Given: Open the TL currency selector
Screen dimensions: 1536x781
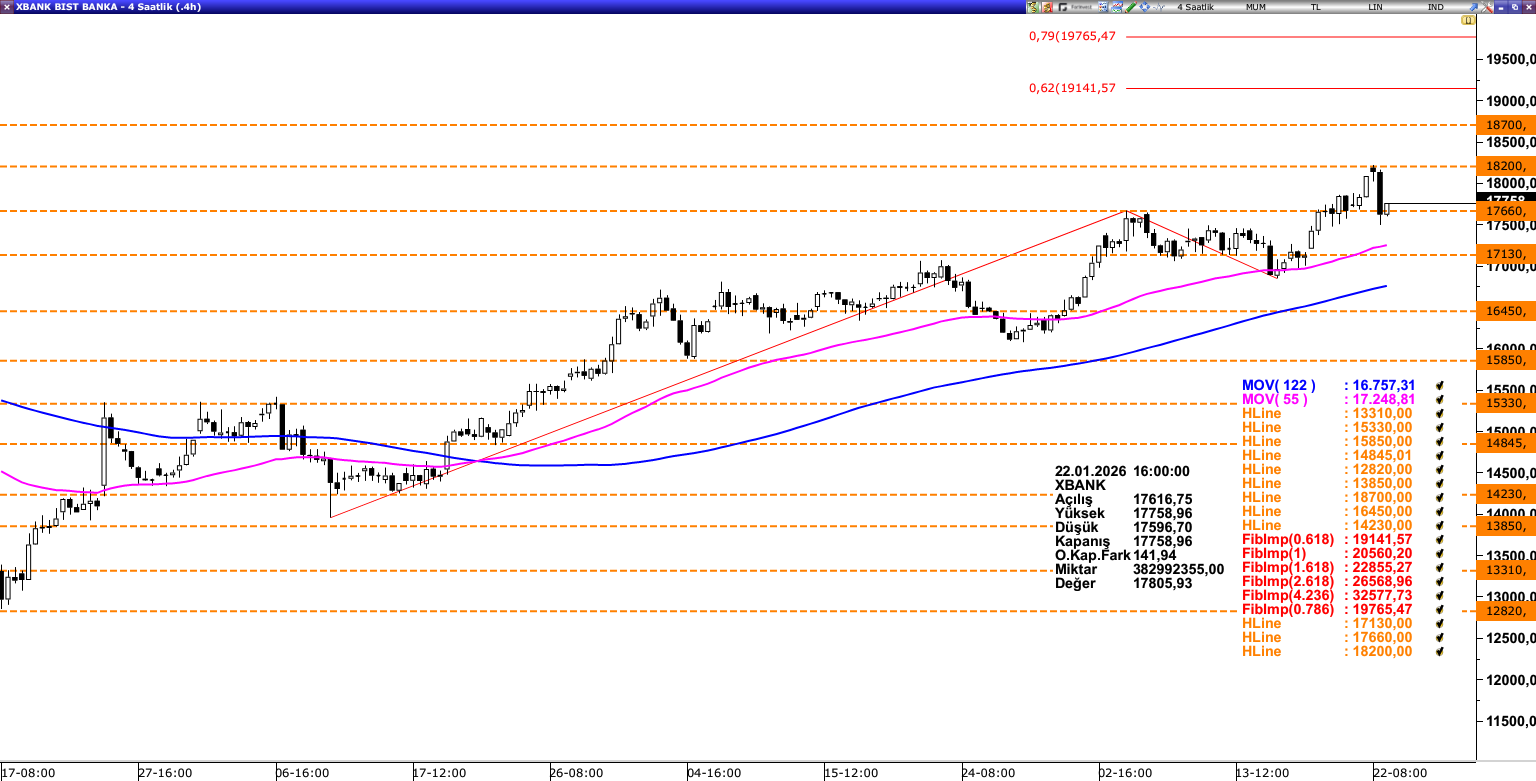Looking at the screenshot, I should tap(1316, 7).
